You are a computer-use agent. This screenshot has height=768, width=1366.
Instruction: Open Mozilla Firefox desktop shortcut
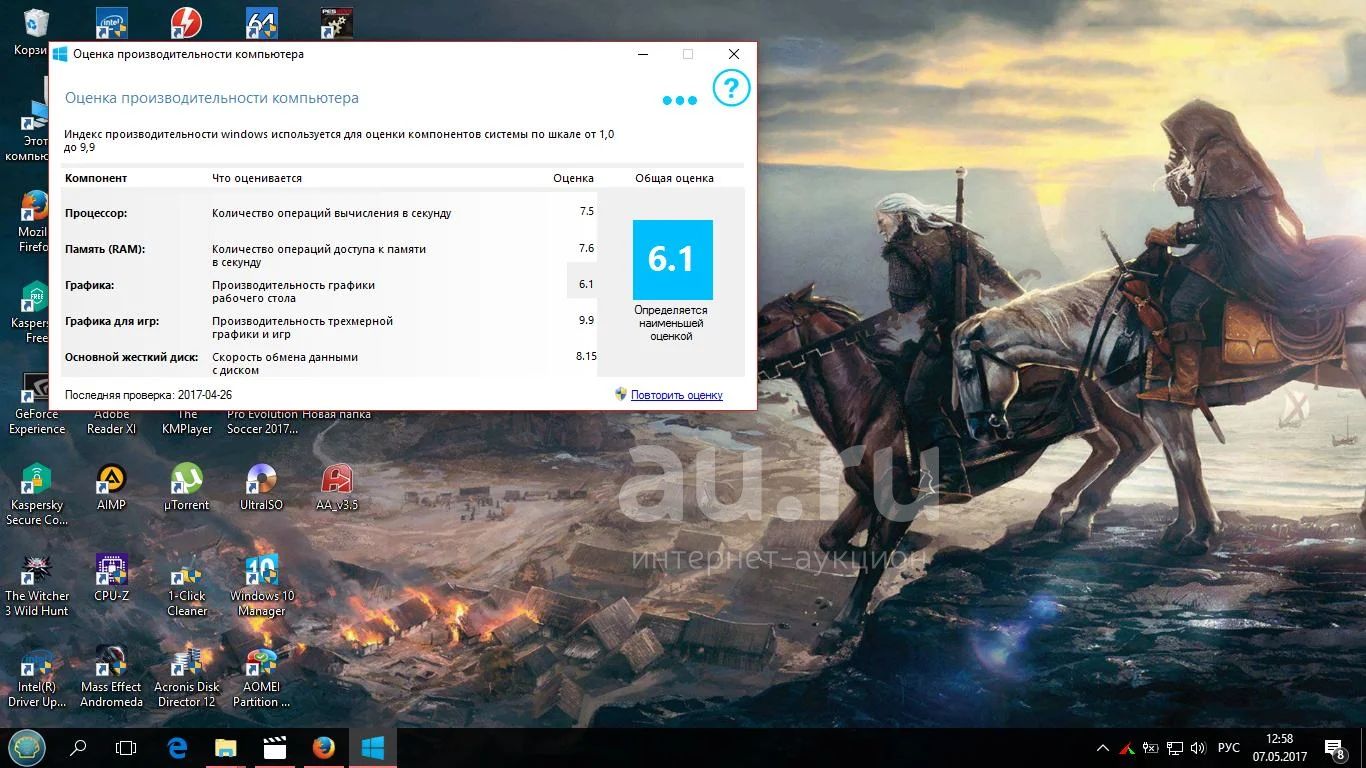[35, 220]
